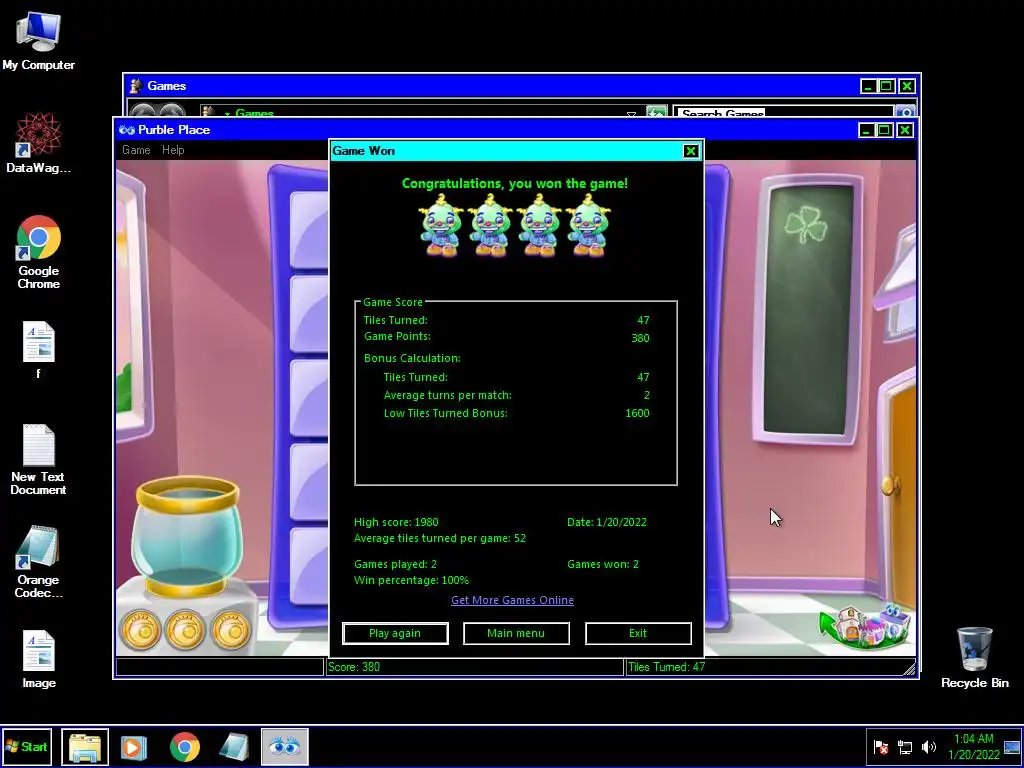Expand the Games address bar dropdown
This screenshot has height=768, width=1024.
(x=631, y=114)
